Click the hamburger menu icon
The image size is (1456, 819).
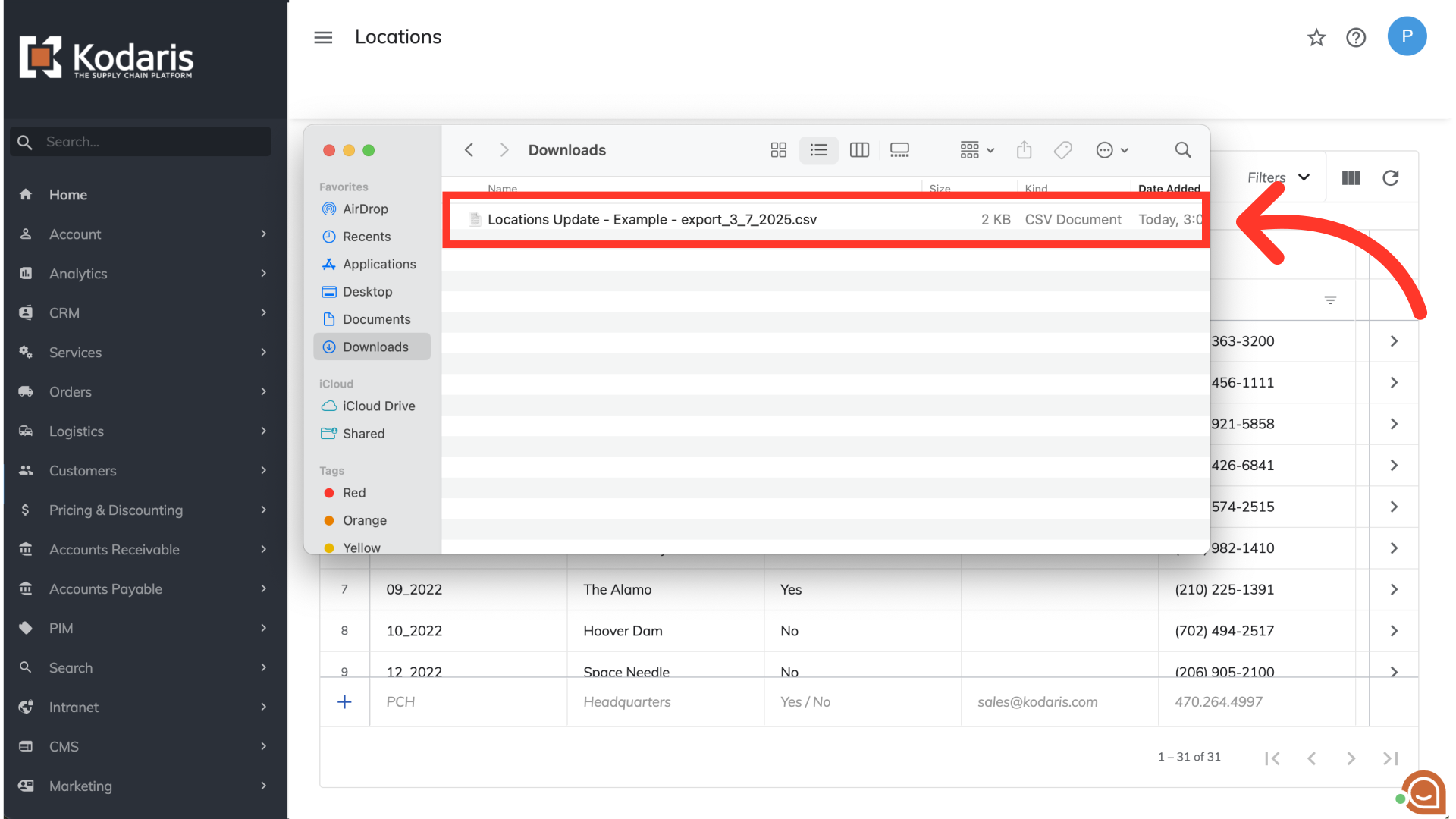323,37
